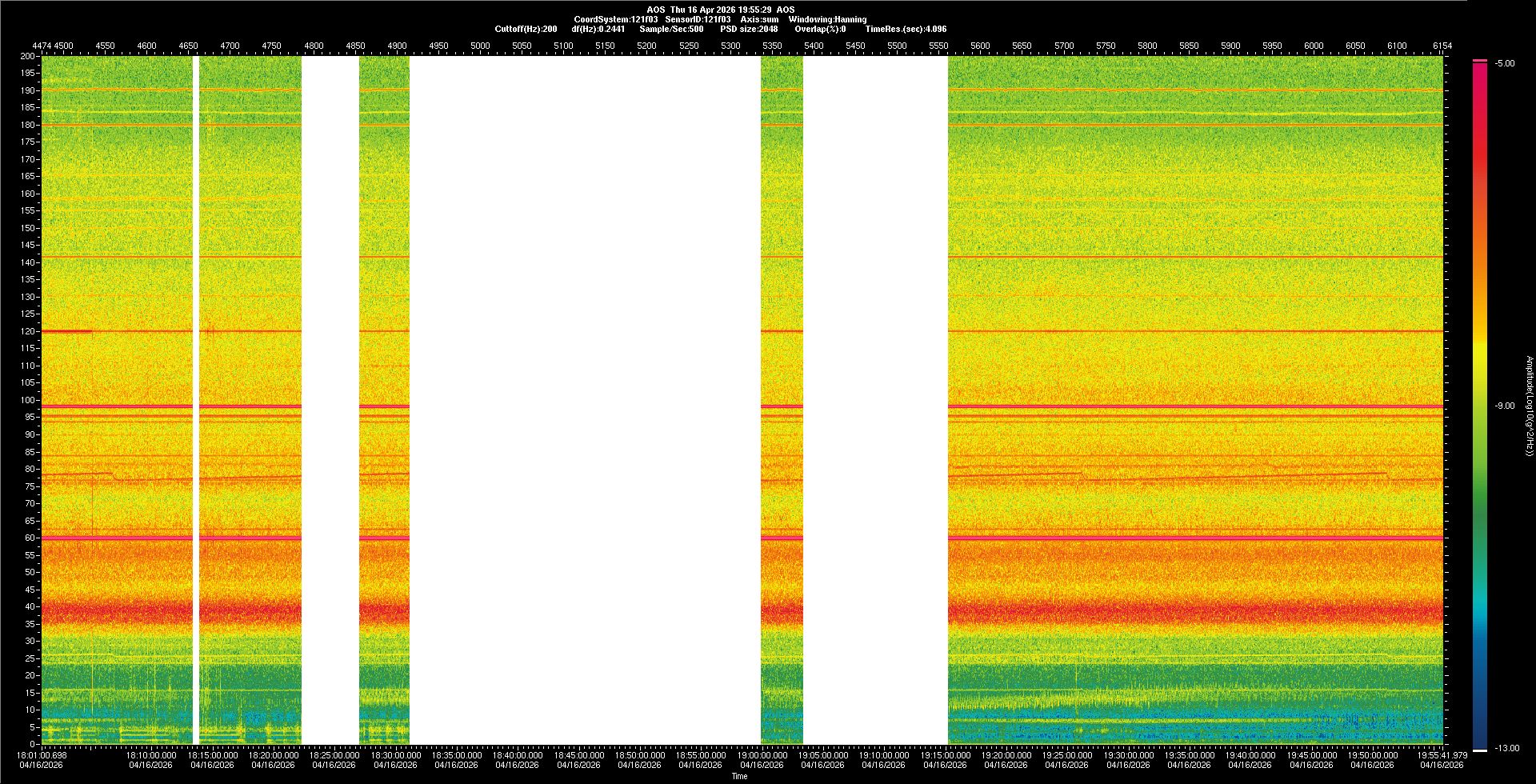Select the Windowing:Hanning label
This screenshot has width=1536, height=784.
tap(827, 19)
